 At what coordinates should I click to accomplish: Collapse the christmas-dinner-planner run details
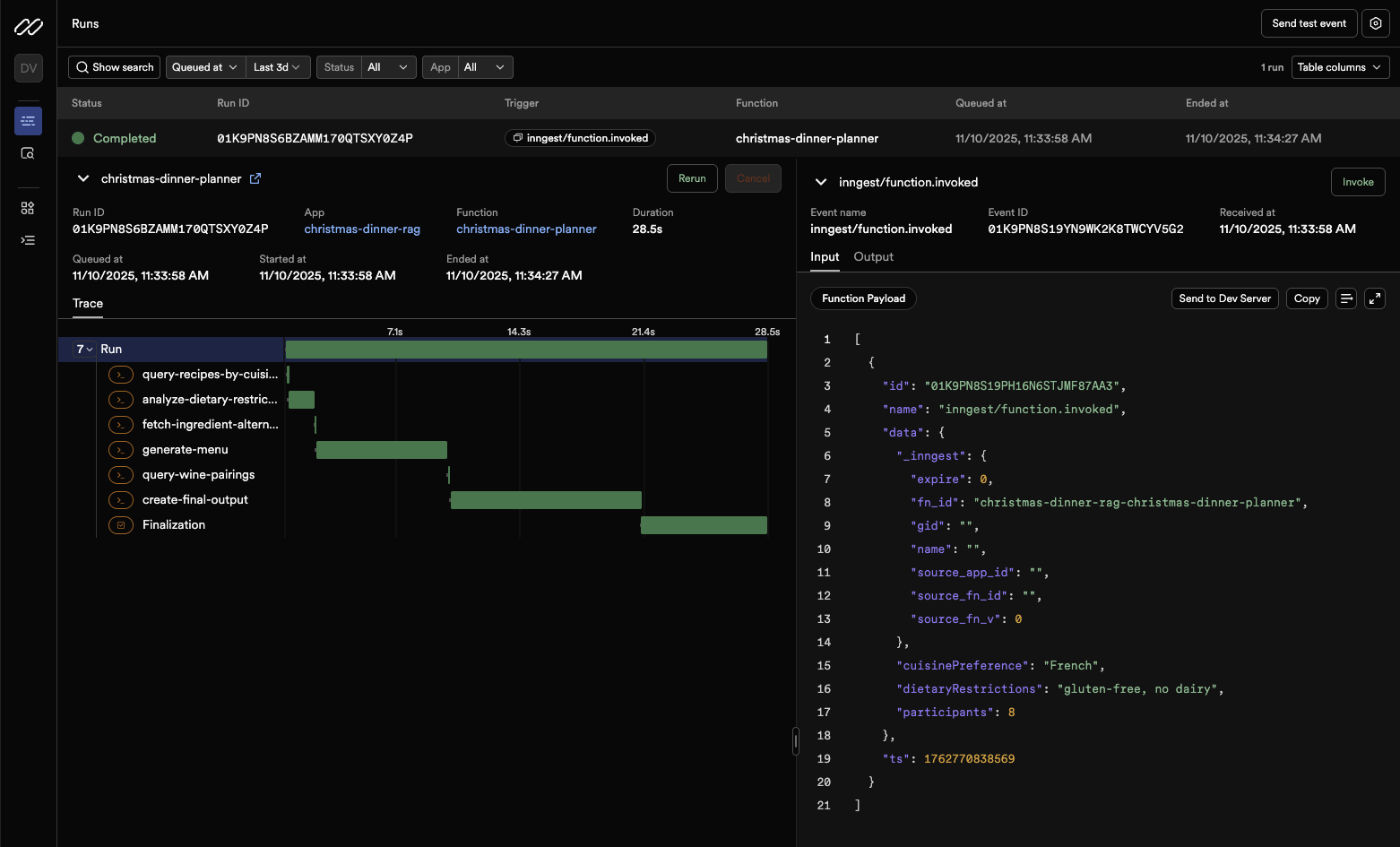(x=83, y=178)
